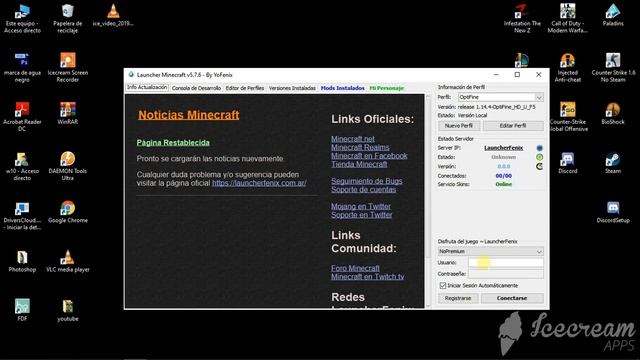Open the Seguimiento de Bugs link
The image size is (640, 360).
(367, 181)
